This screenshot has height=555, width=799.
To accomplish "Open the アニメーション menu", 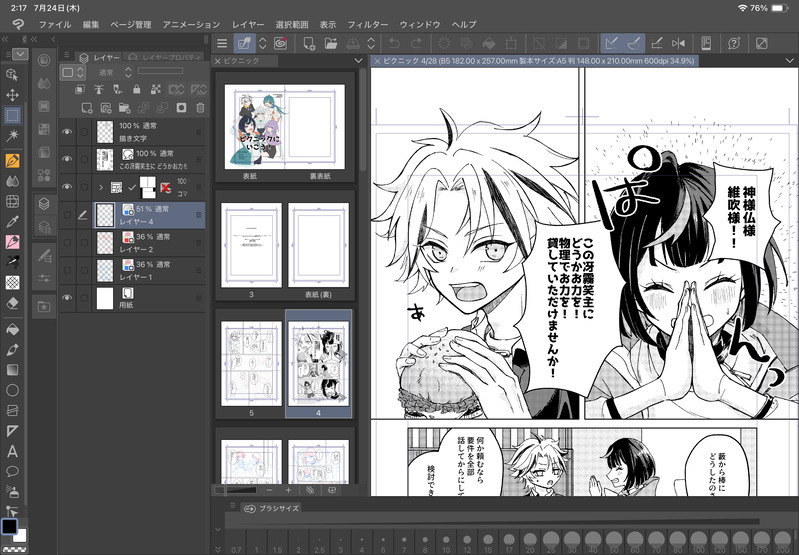I will pos(191,24).
